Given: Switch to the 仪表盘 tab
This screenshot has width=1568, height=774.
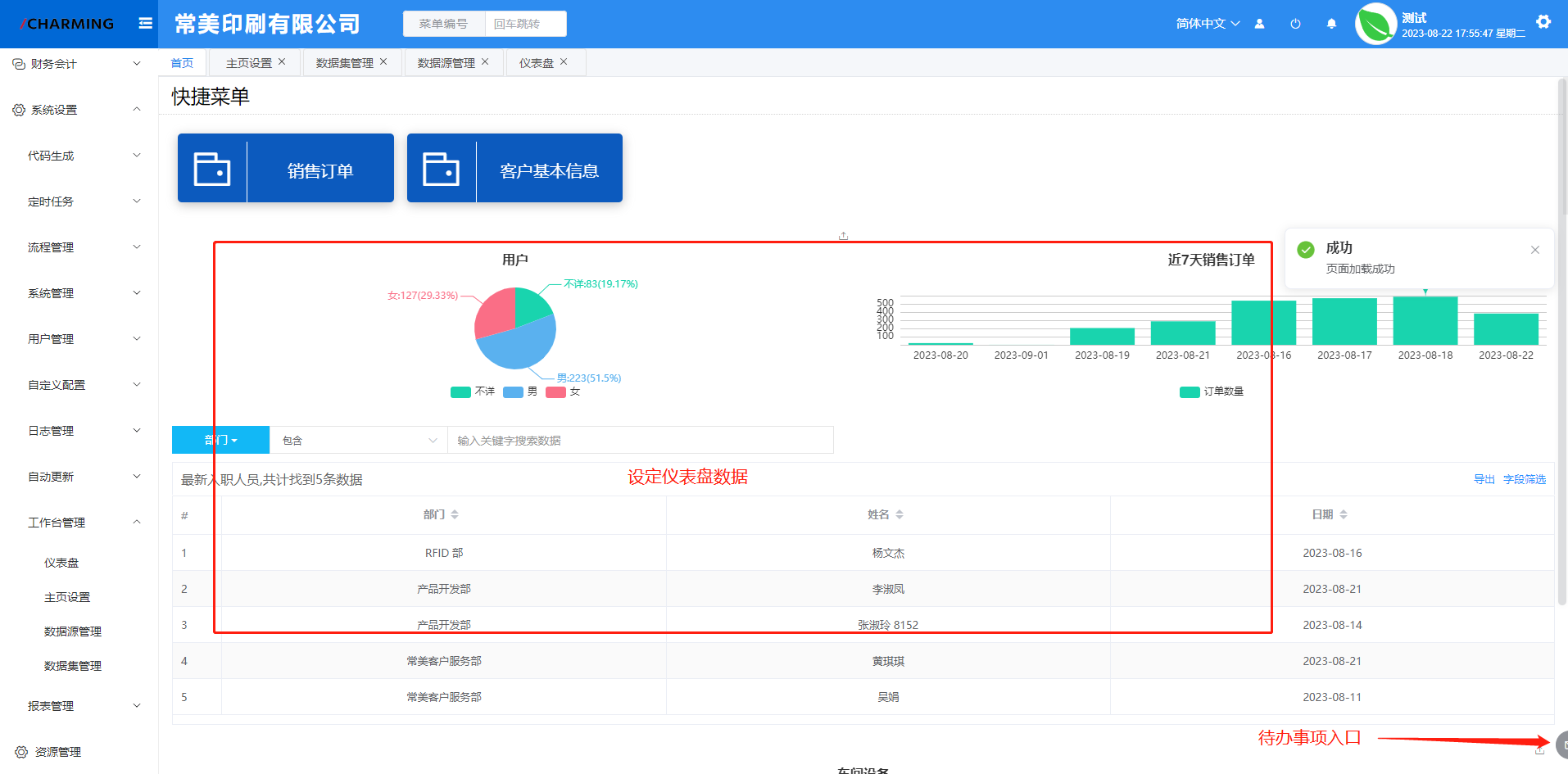Looking at the screenshot, I should [537, 63].
